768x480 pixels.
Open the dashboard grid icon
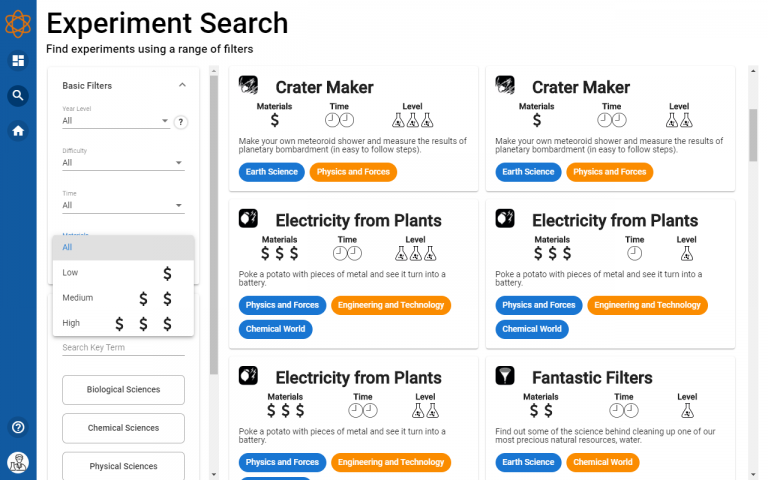(18, 61)
